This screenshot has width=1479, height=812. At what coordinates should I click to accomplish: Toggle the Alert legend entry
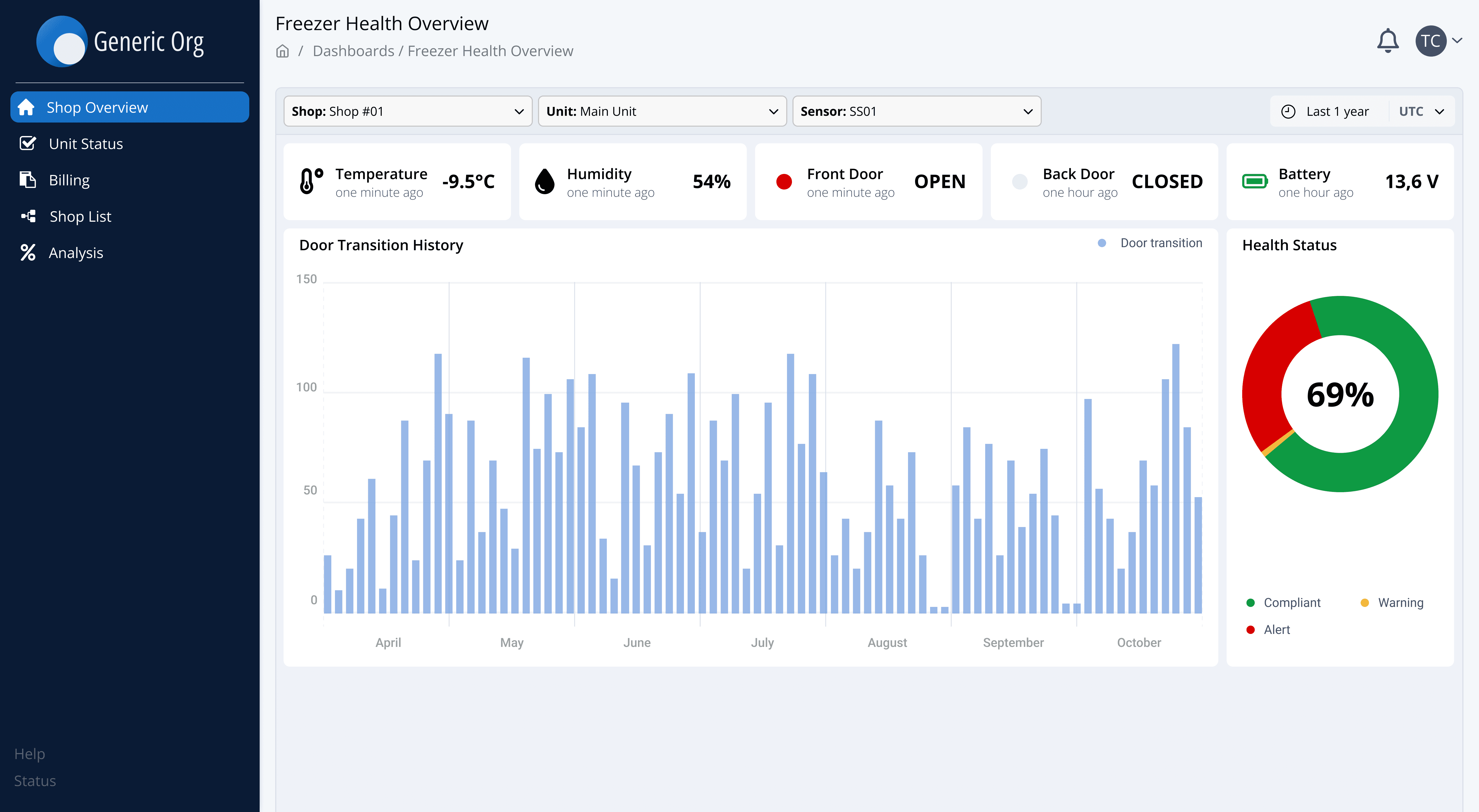click(1268, 630)
